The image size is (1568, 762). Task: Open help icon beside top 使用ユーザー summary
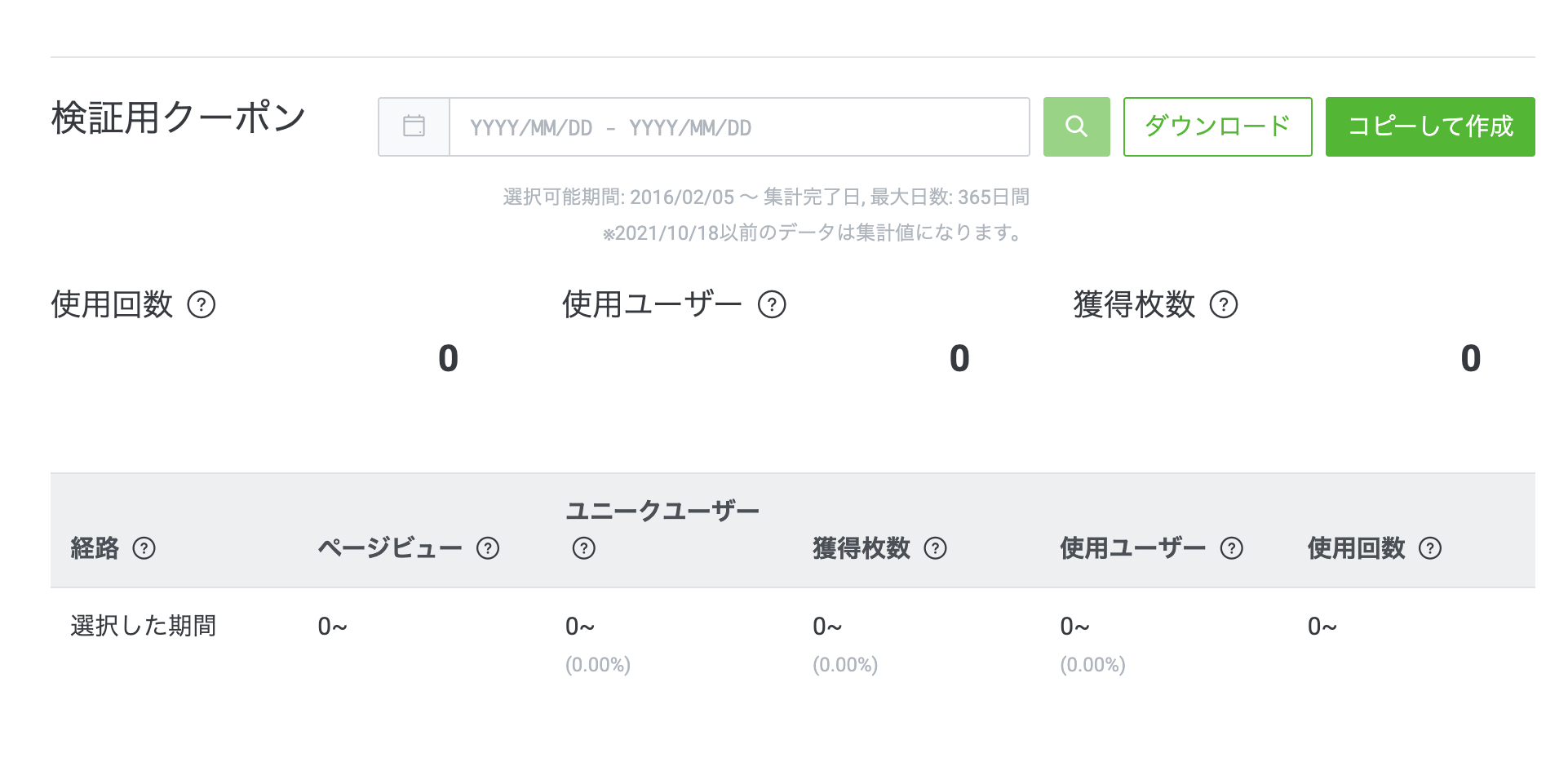tap(772, 304)
